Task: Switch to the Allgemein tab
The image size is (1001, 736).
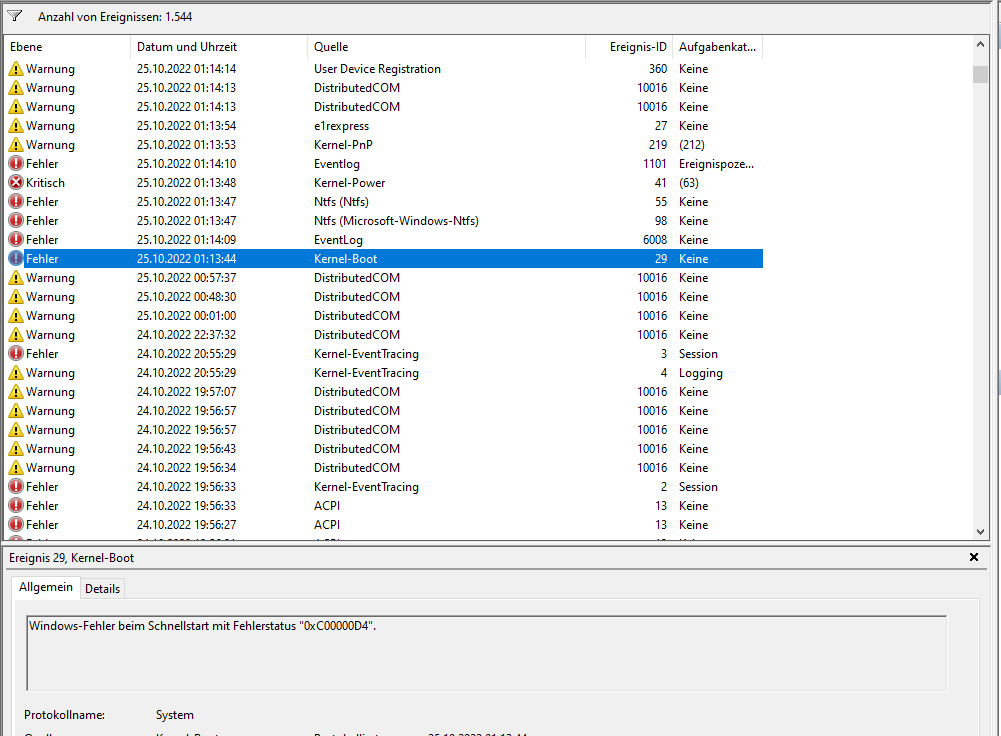Action: coord(46,587)
